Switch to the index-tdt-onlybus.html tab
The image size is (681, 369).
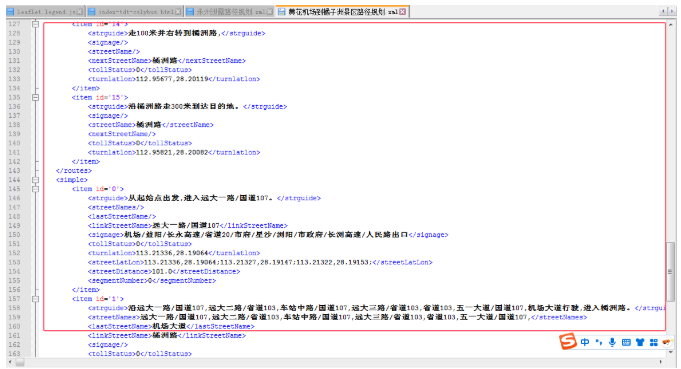pos(134,12)
